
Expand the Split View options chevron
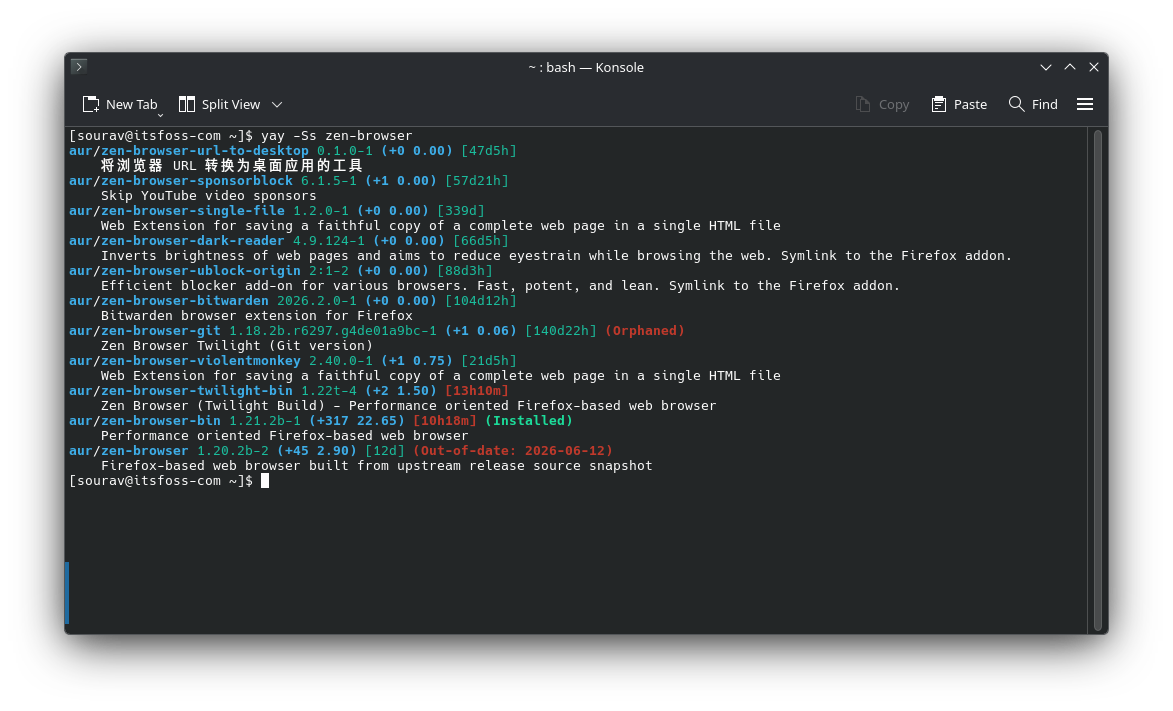tap(277, 105)
